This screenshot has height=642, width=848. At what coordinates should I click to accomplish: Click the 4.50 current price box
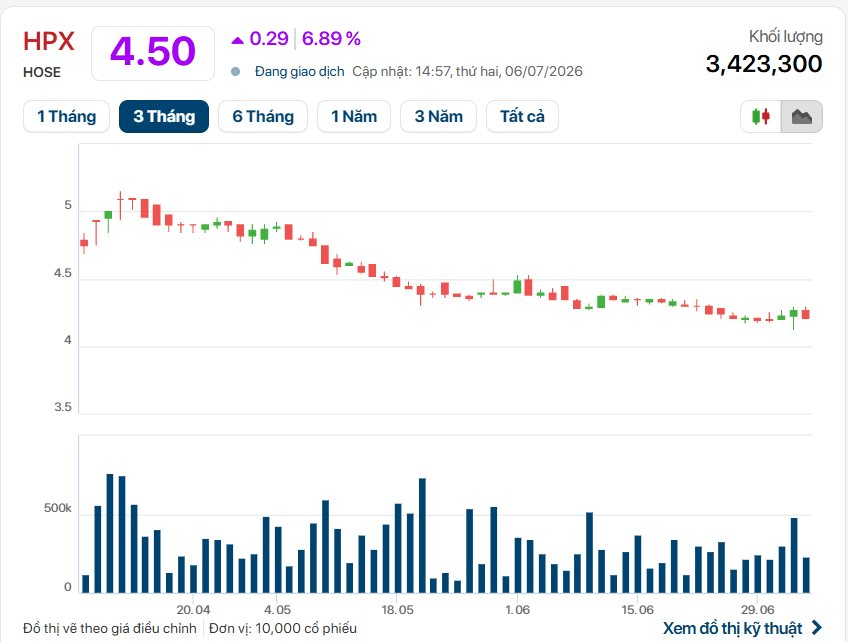tap(153, 53)
